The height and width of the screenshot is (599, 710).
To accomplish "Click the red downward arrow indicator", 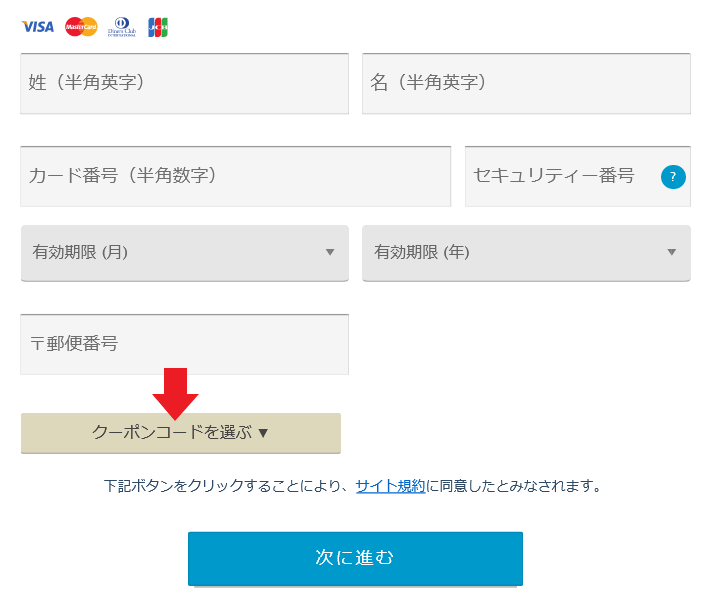I will [x=176, y=393].
